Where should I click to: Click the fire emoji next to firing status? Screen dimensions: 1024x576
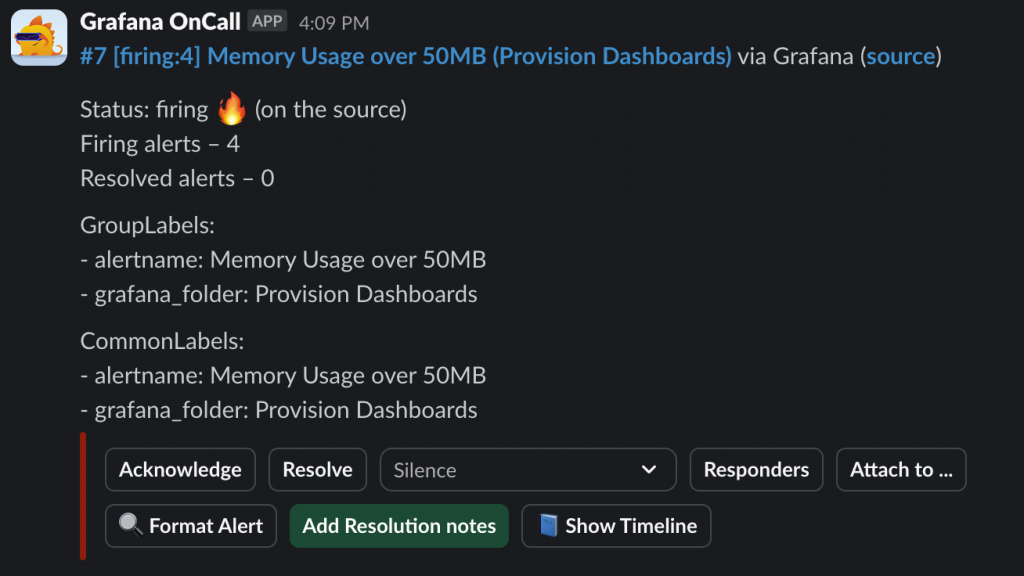231,109
